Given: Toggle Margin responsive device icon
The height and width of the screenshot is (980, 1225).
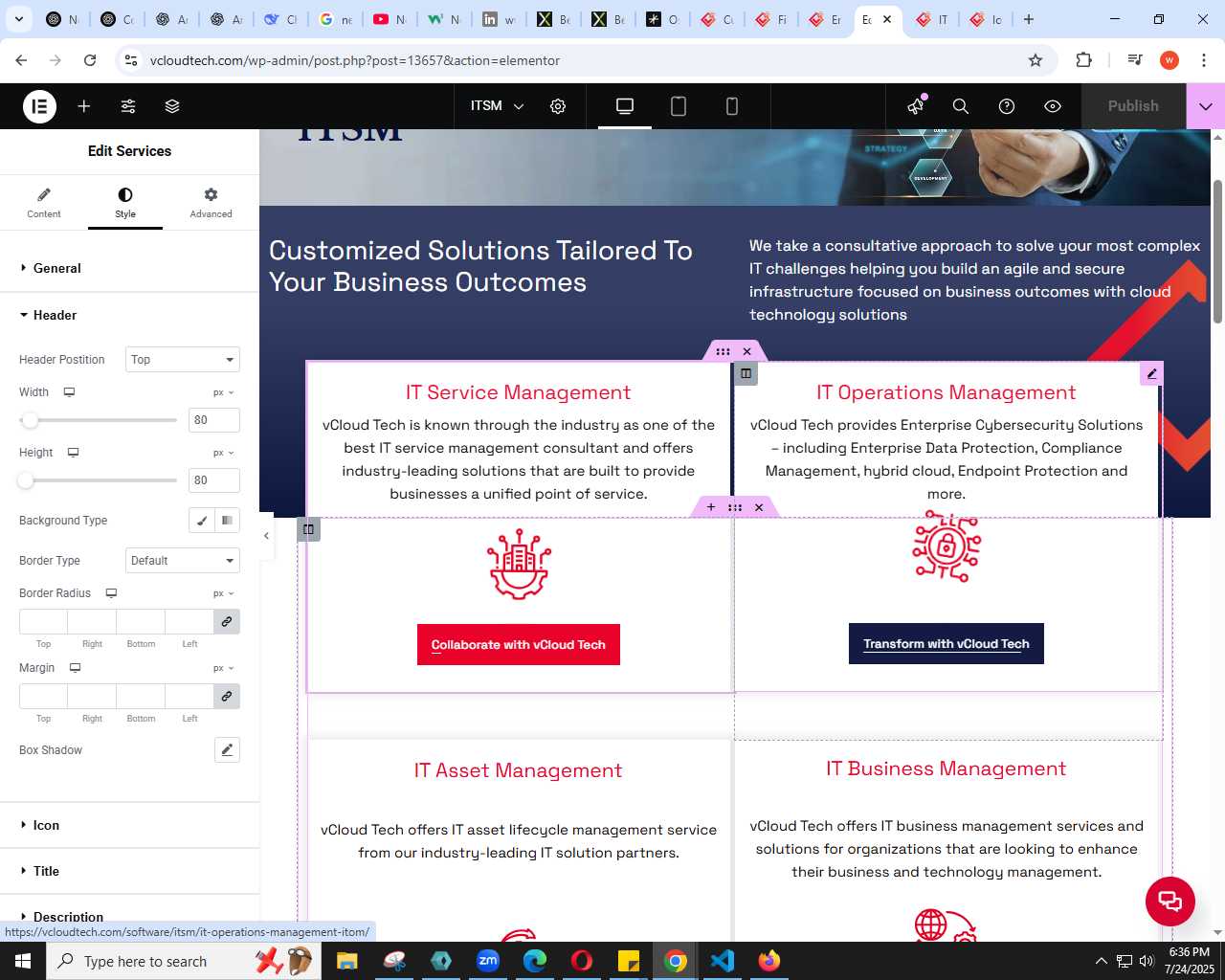Looking at the screenshot, I should 75,668.
